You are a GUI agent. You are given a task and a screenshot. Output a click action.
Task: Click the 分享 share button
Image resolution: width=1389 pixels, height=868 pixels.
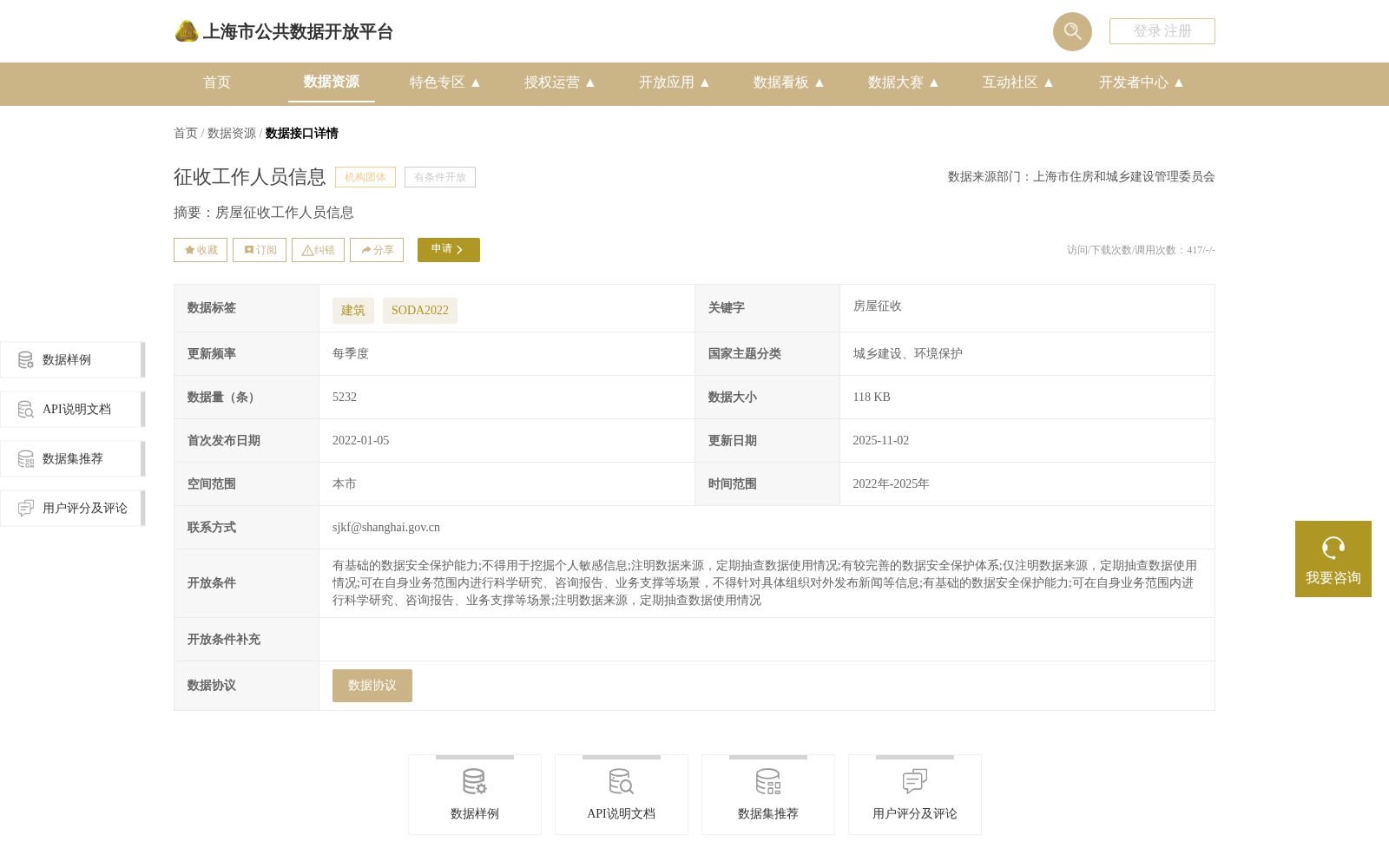pyautogui.click(x=377, y=250)
